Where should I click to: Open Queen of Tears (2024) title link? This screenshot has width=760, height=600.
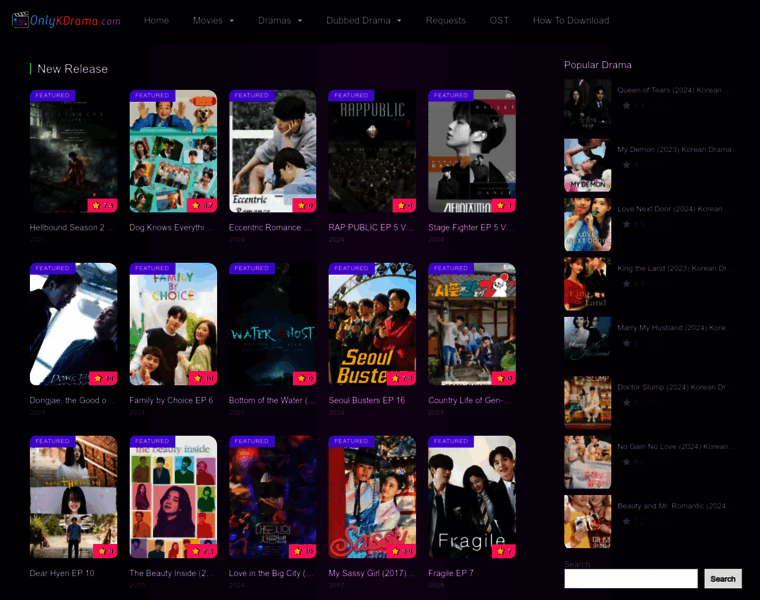674,90
